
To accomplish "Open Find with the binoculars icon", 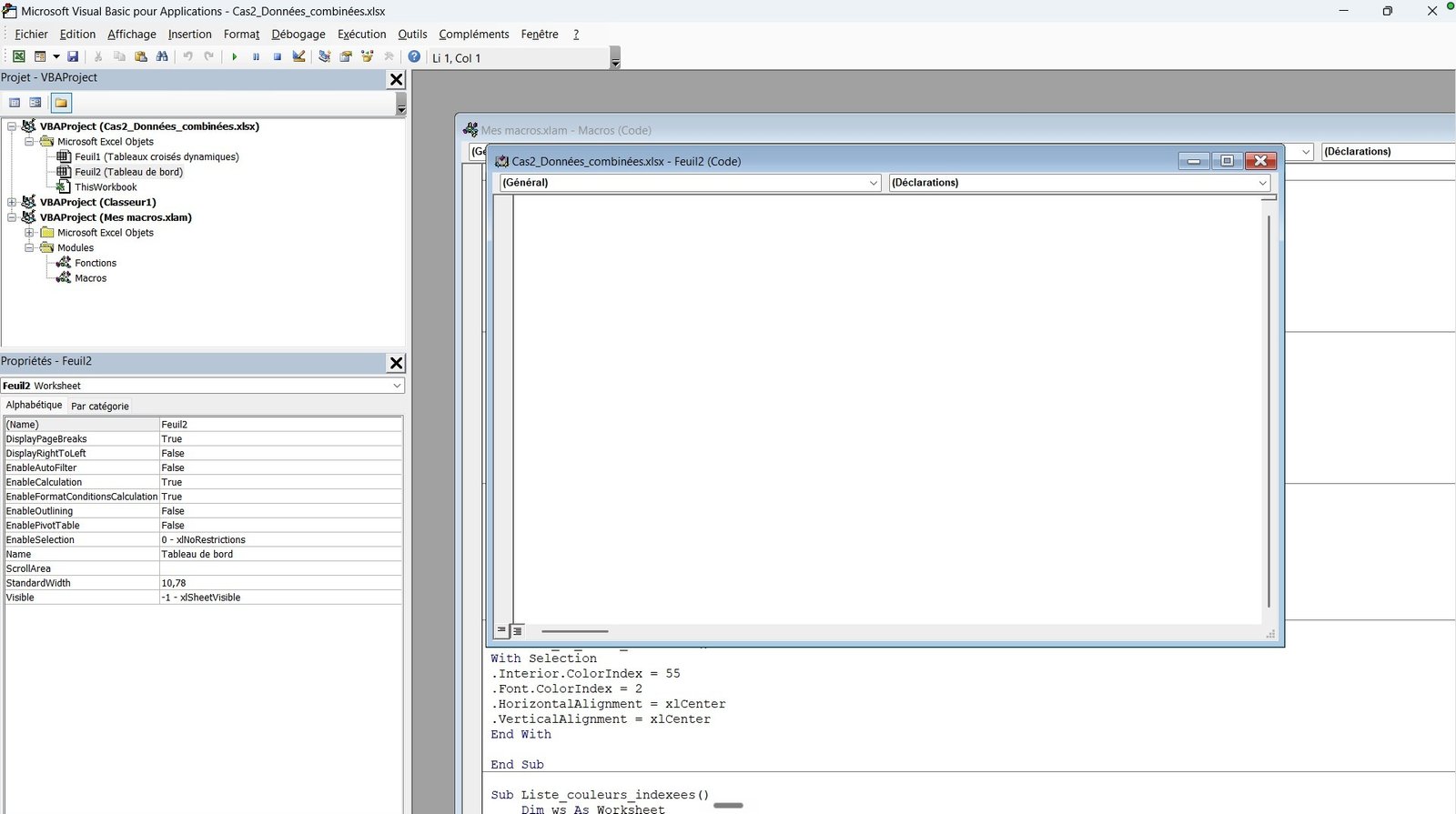I will coord(162,56).
